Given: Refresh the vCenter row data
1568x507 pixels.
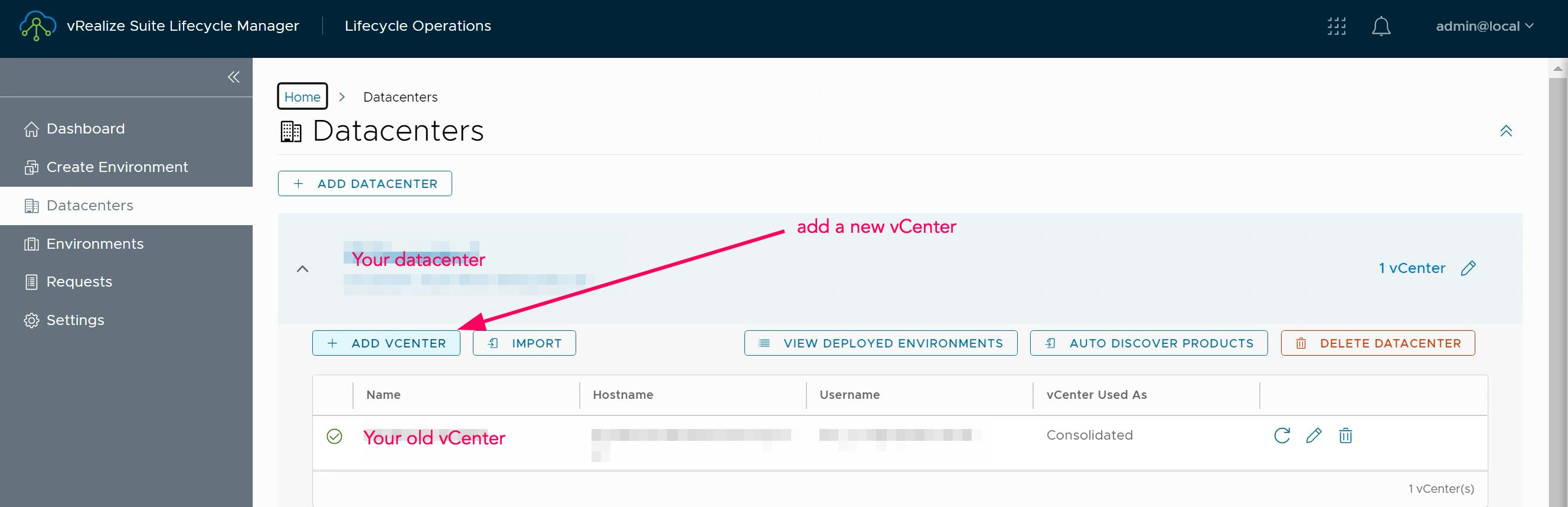Looking at the screenshot, I should click(x=1282, y=435).
